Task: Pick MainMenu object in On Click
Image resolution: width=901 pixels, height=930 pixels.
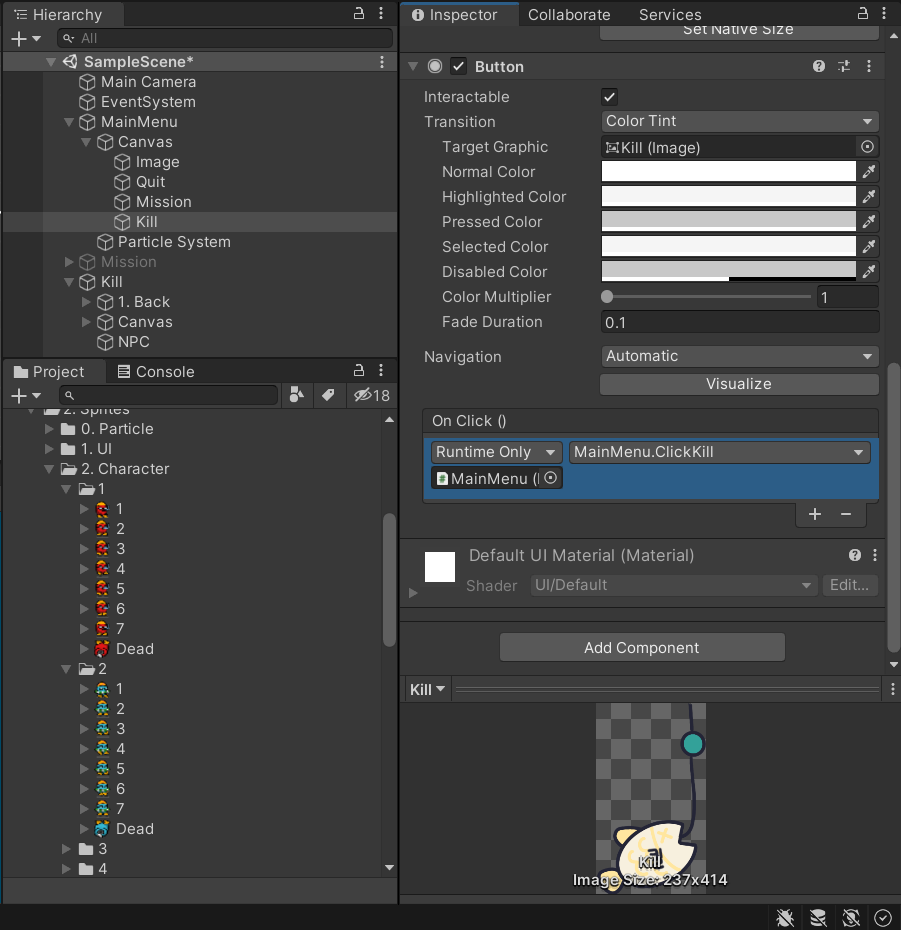Action: click(550, 478)
